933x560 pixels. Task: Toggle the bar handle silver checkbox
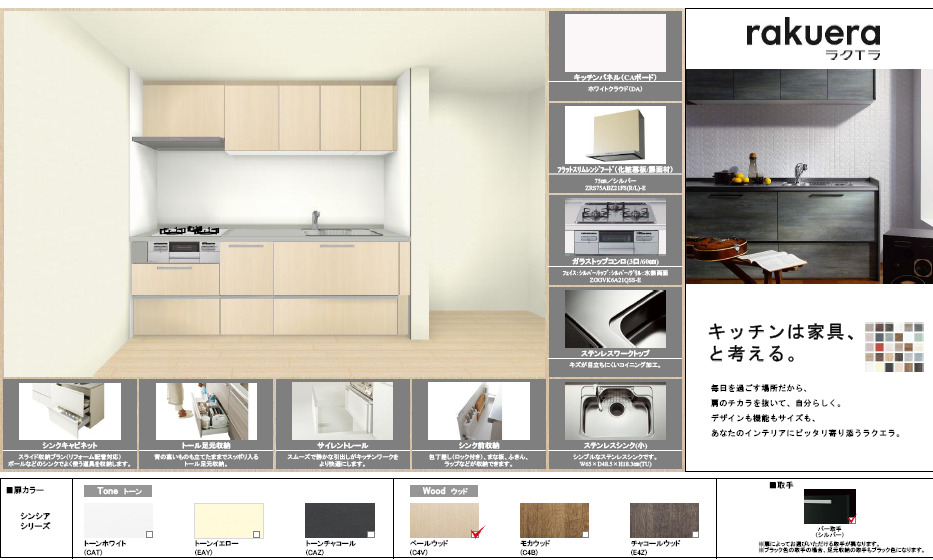coord(852,518)
